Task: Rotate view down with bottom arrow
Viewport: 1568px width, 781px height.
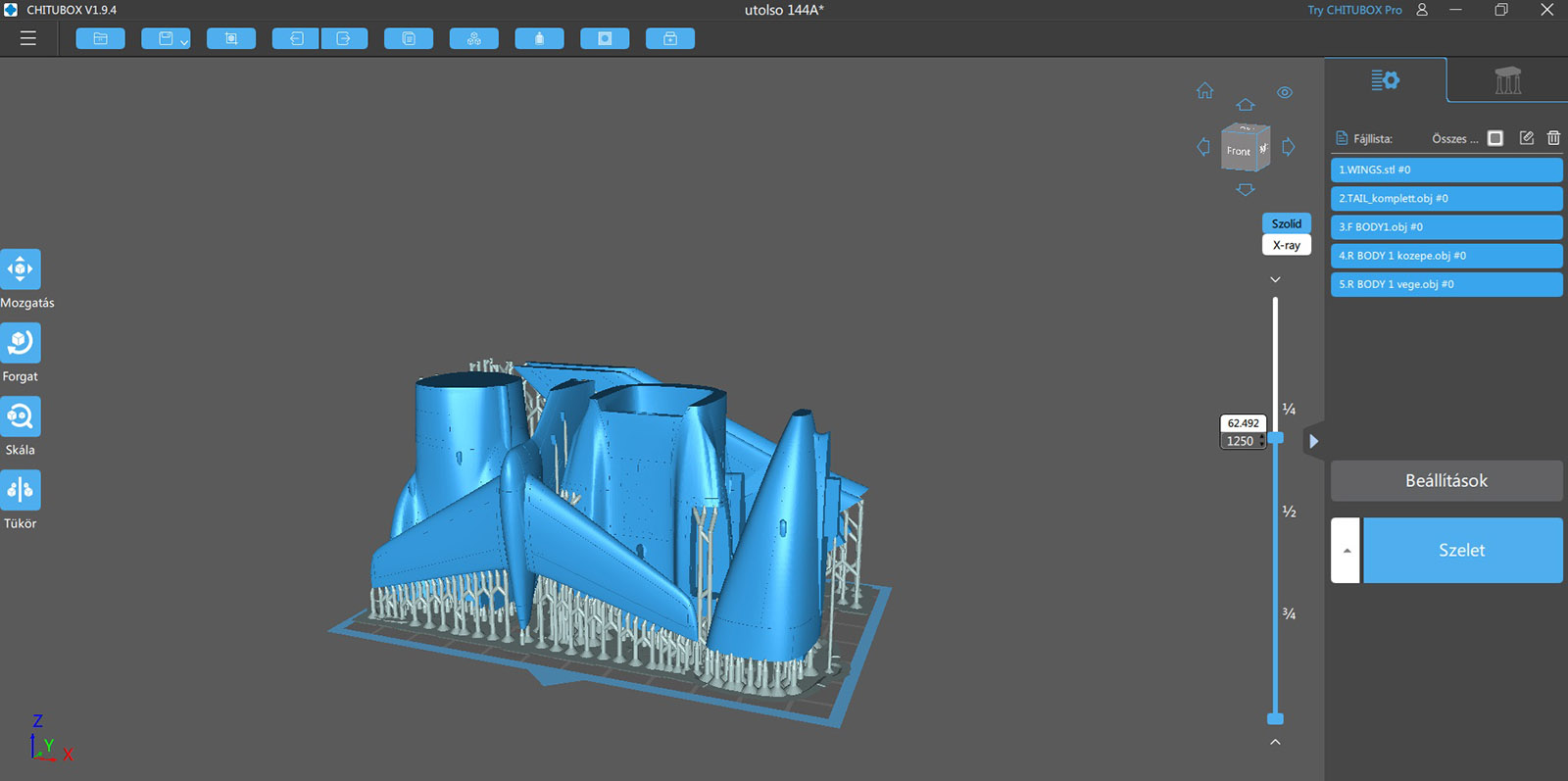Action: pyautogui.click(x=1245, y=189)
